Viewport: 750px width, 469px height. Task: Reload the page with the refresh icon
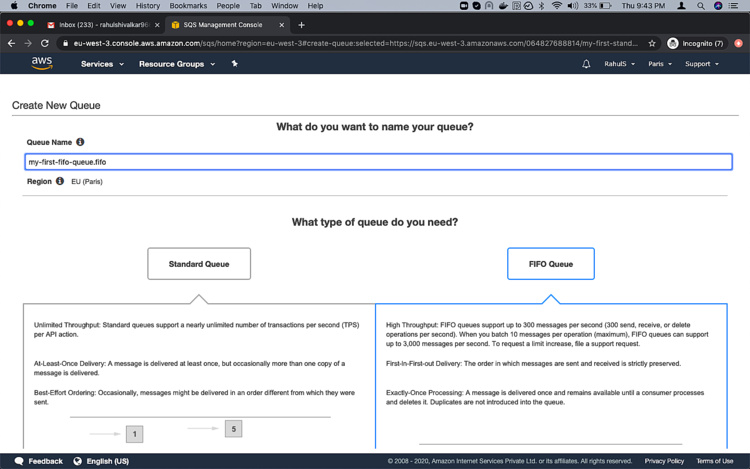click(45, 43)
